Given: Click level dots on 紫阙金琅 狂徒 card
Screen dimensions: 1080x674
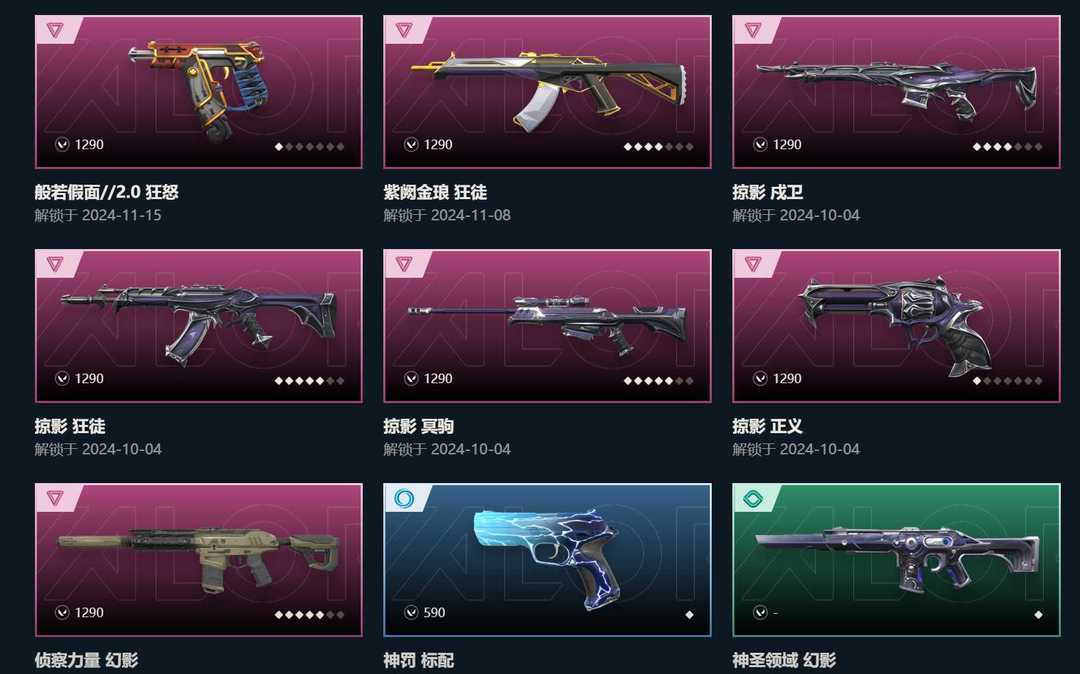Looking at the screenshot, I should (658, 147).
